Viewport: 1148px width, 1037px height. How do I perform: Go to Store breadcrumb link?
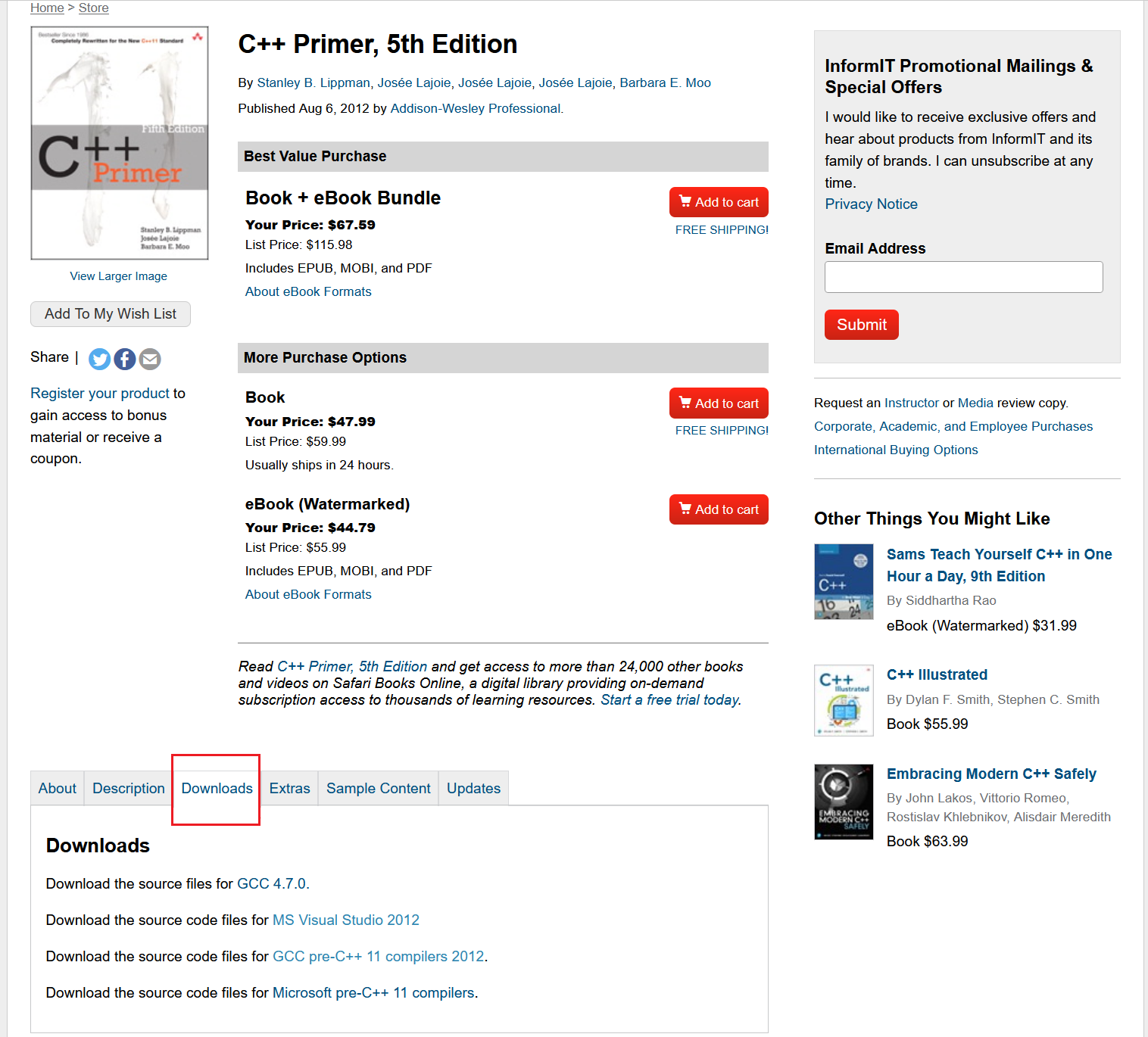click(x=94, y=8)
